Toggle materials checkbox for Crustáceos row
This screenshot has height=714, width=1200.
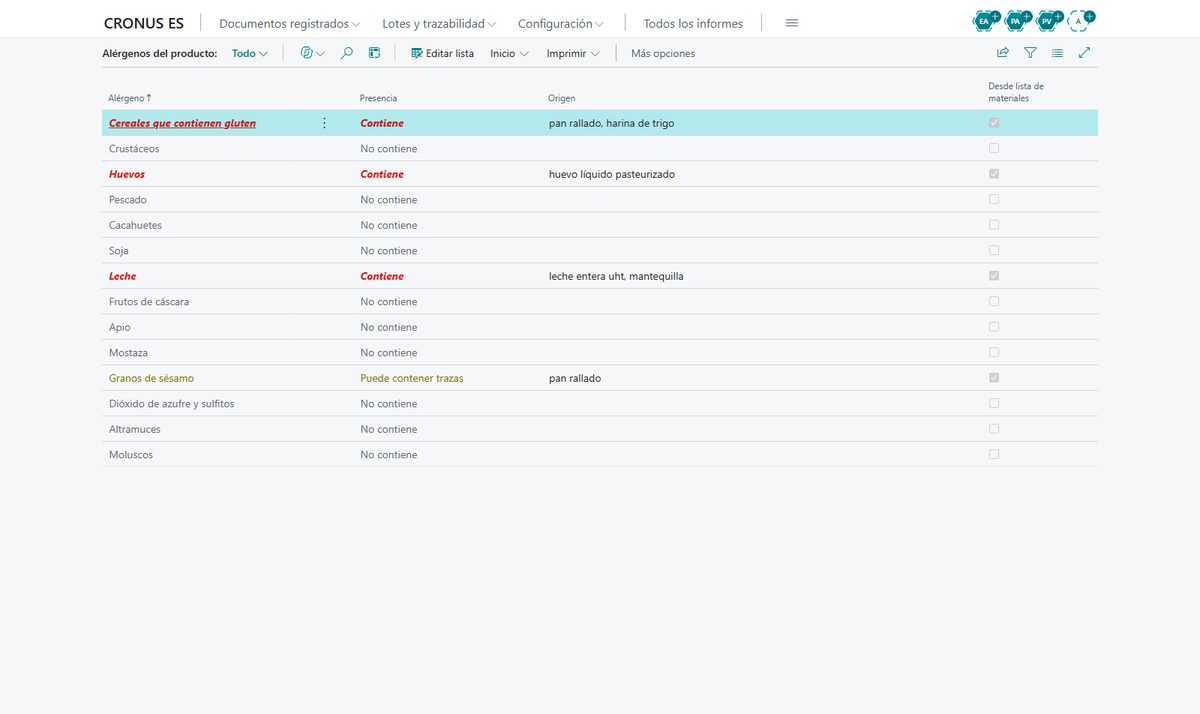coord(994,148)
